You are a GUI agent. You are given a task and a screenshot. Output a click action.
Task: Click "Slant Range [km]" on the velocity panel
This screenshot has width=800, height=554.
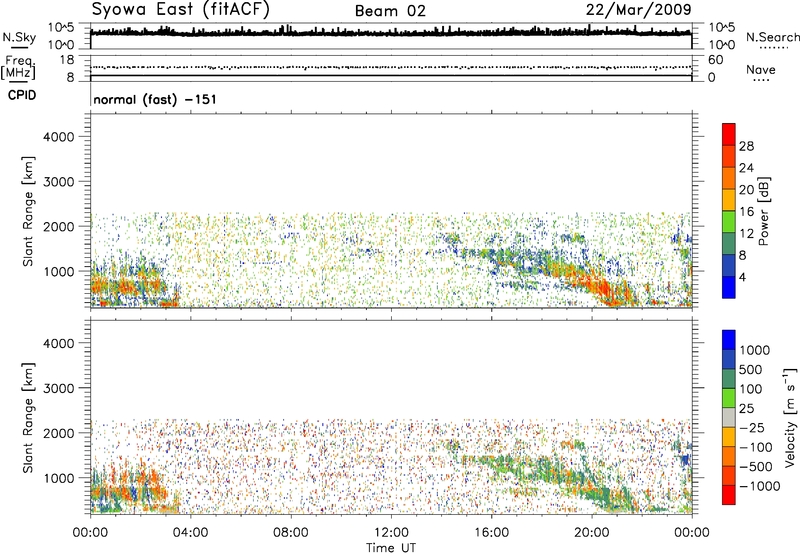point(28,418)
